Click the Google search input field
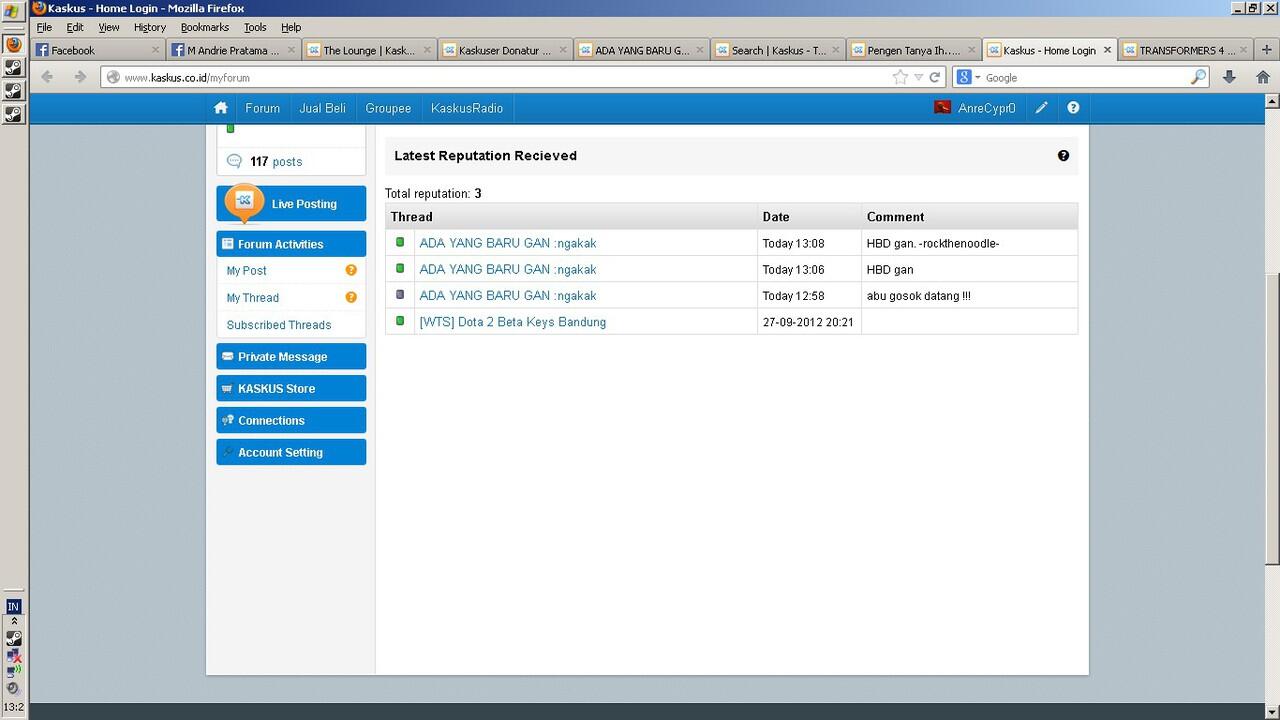This screenshot has height=720, width=1280. 1085,77
